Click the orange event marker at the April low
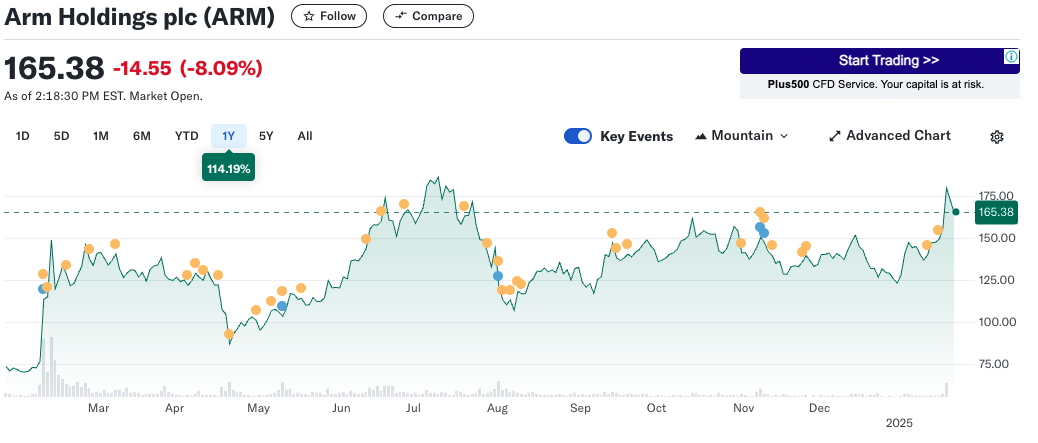The image size is (1038, 443). coord(229,334)
